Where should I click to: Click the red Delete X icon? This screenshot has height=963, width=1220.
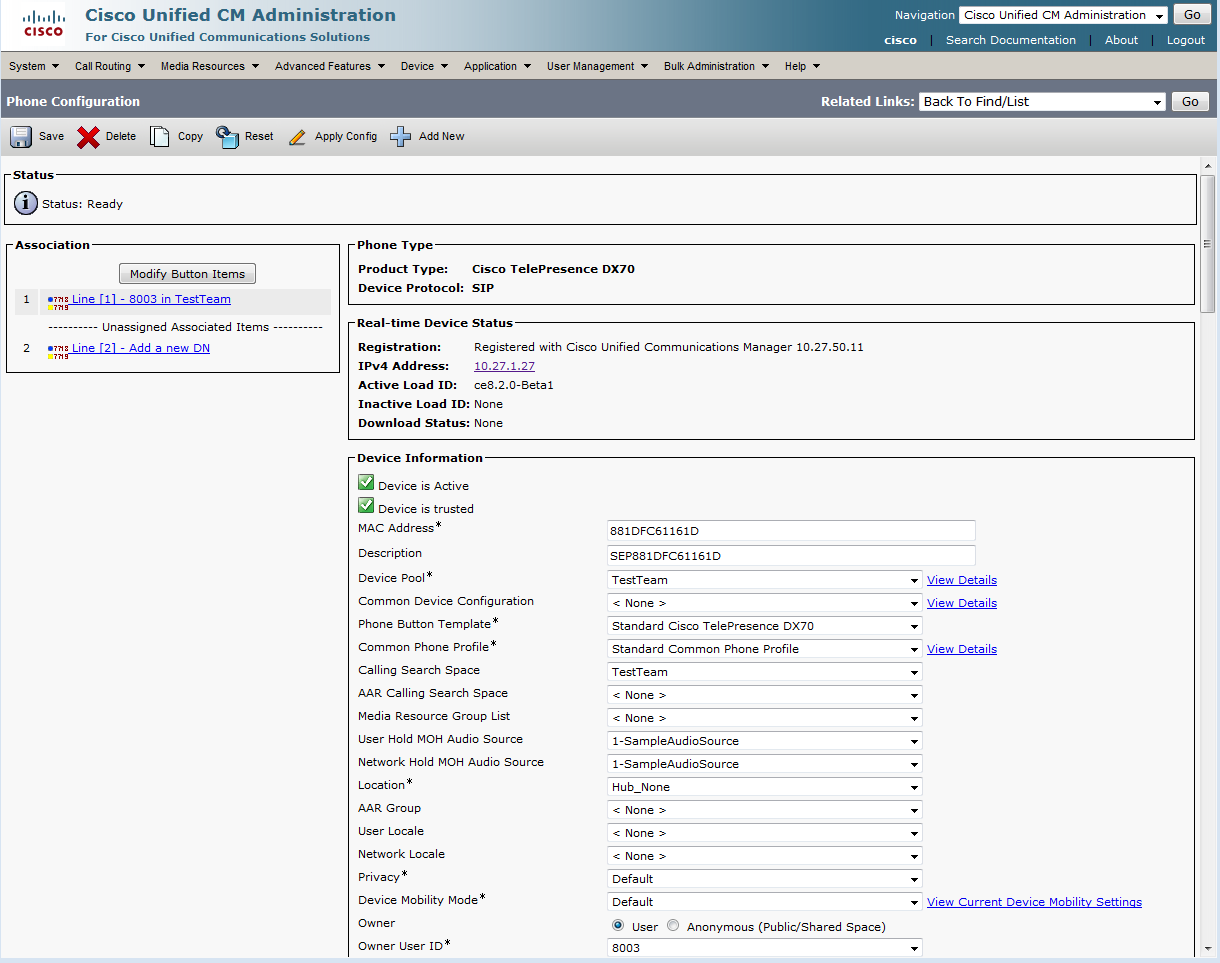pos(89,137)
